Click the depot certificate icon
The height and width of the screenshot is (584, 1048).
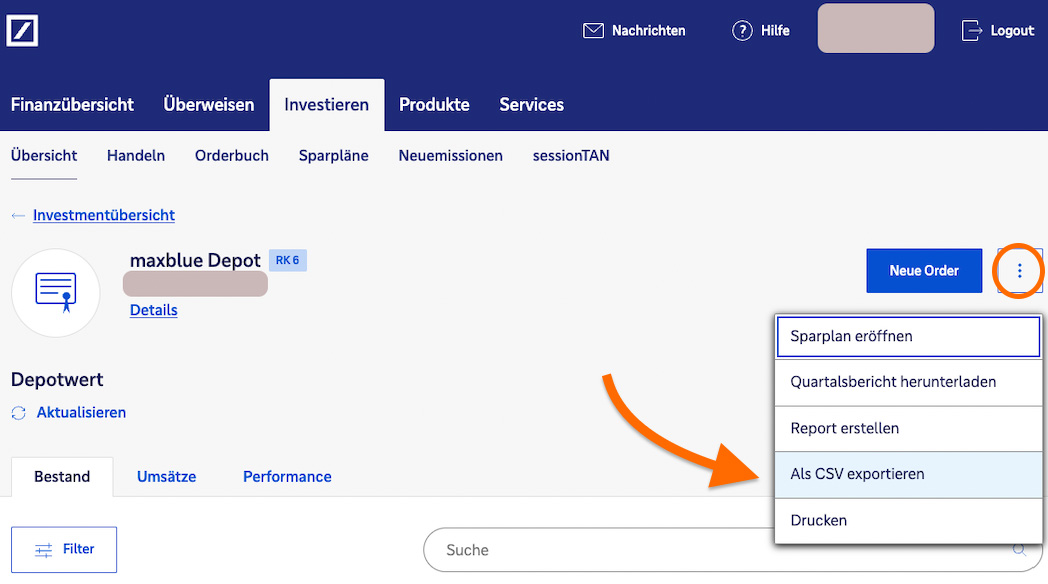pyautogui.click(x=55, y=293)
